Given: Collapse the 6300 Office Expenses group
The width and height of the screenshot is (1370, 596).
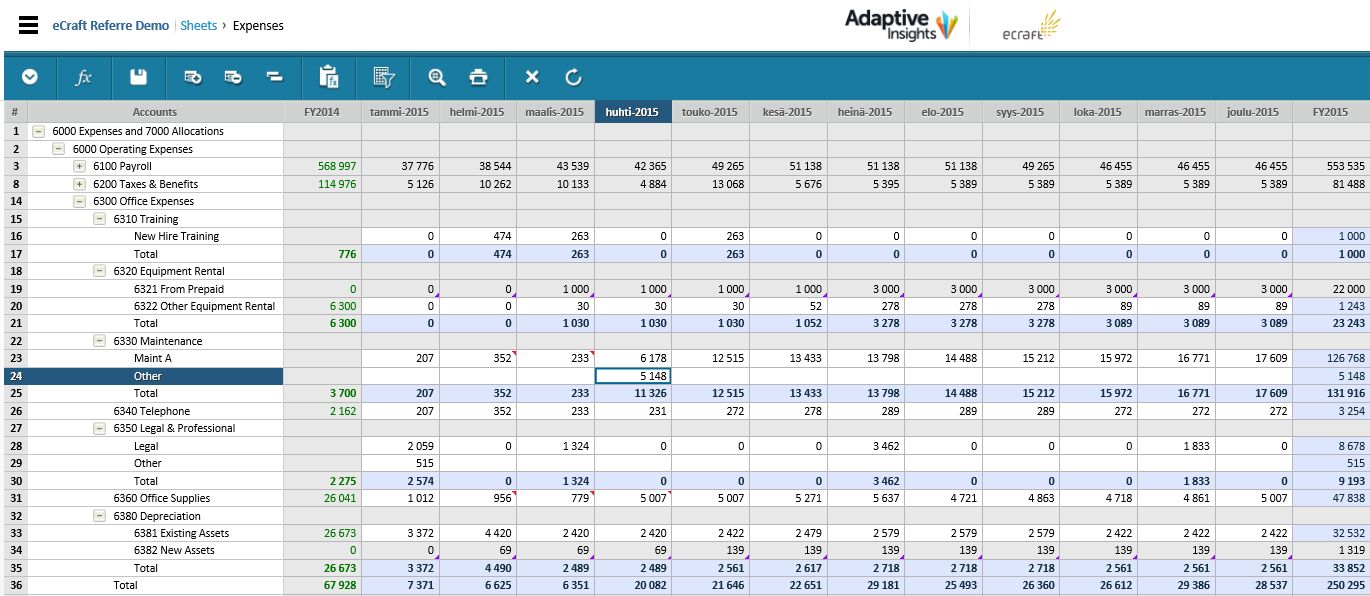Looking at the screenshot, I should point(79,201).
